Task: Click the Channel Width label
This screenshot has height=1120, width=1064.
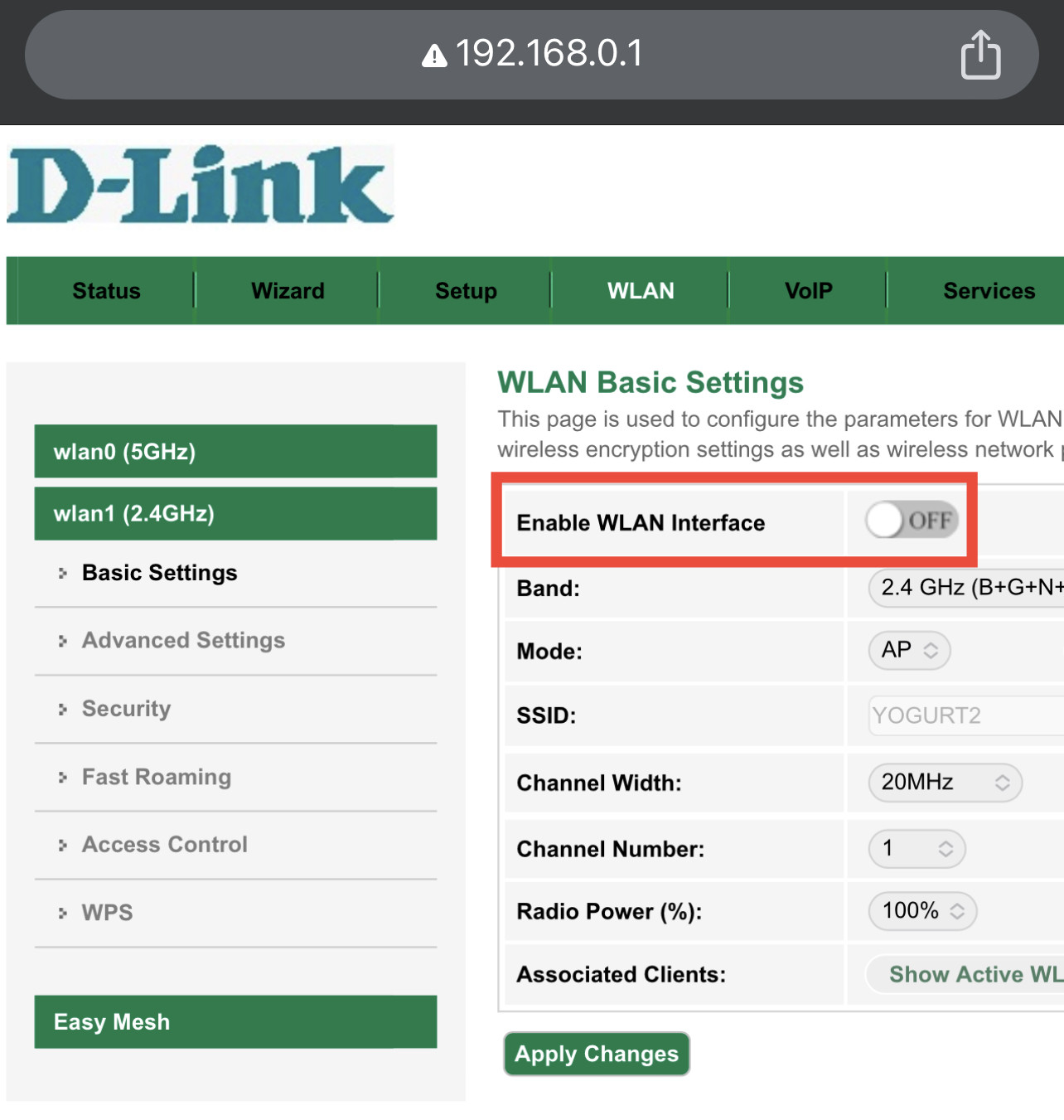Action: (598, 783)
